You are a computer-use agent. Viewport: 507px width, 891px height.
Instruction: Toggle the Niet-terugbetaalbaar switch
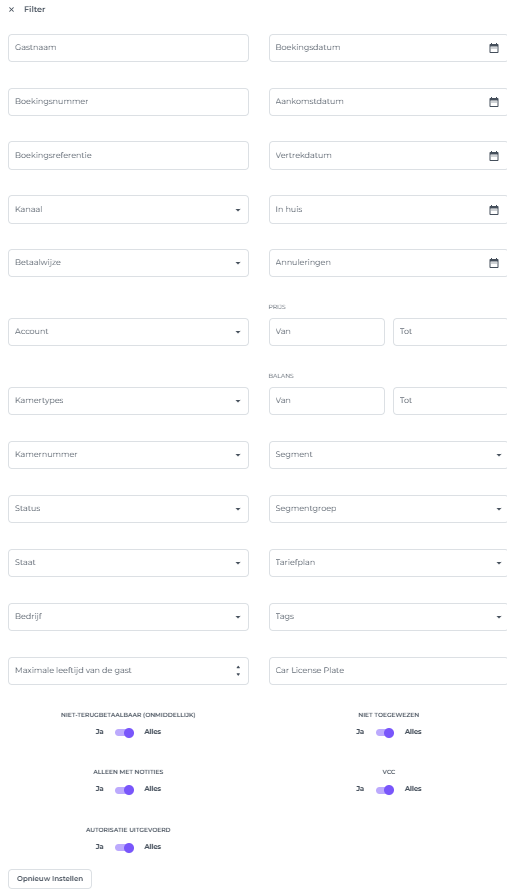[x=124, y=732]
